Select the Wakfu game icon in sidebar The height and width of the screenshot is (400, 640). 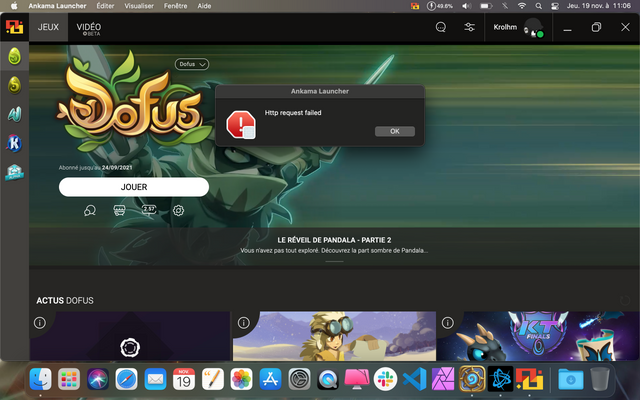tap(15, 114)
